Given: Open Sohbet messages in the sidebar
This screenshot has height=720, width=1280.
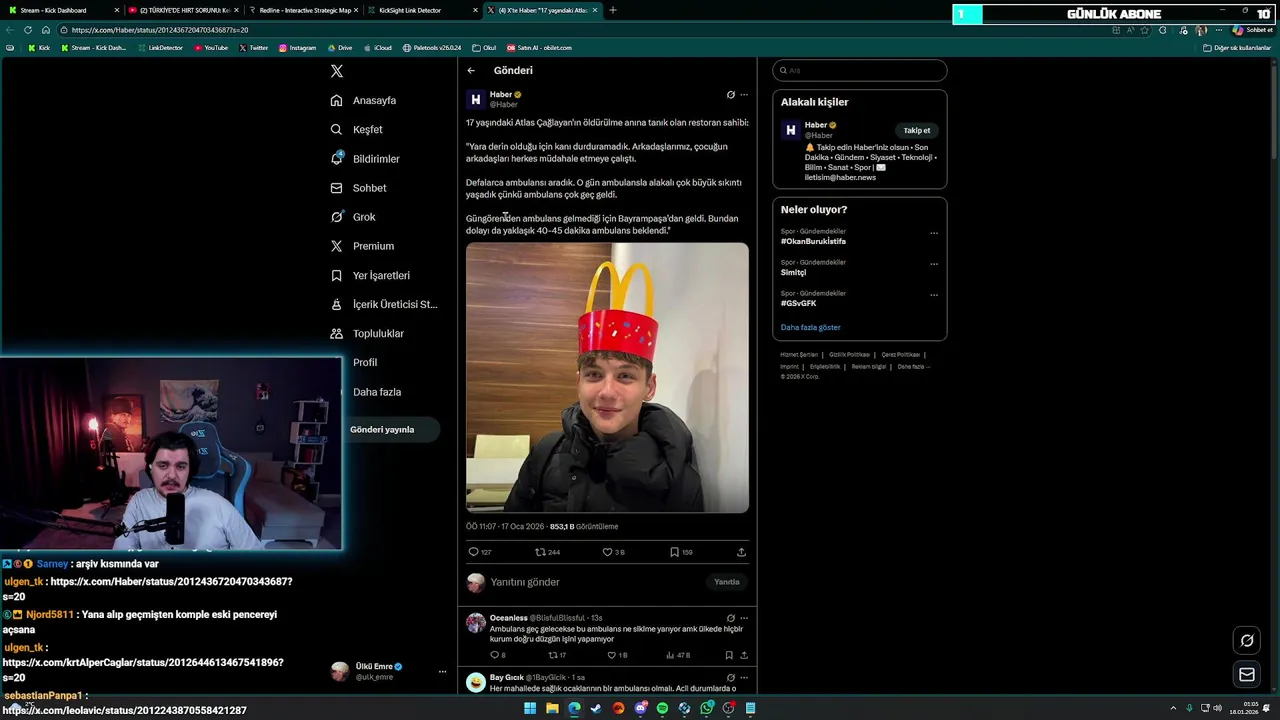Looking at the screenshot, I should [x=358, y=188].
